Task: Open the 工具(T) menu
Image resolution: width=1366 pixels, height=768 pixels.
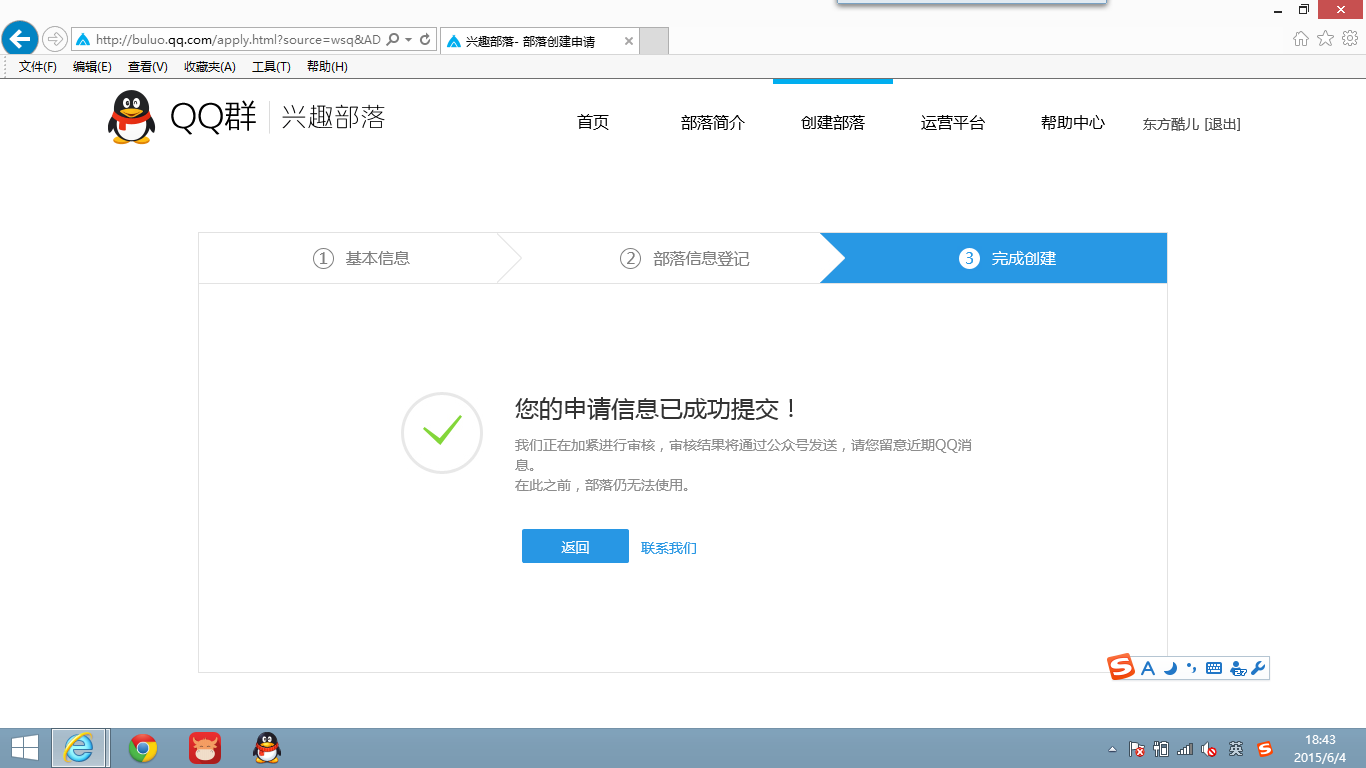Action: click(x=271, y=67)
